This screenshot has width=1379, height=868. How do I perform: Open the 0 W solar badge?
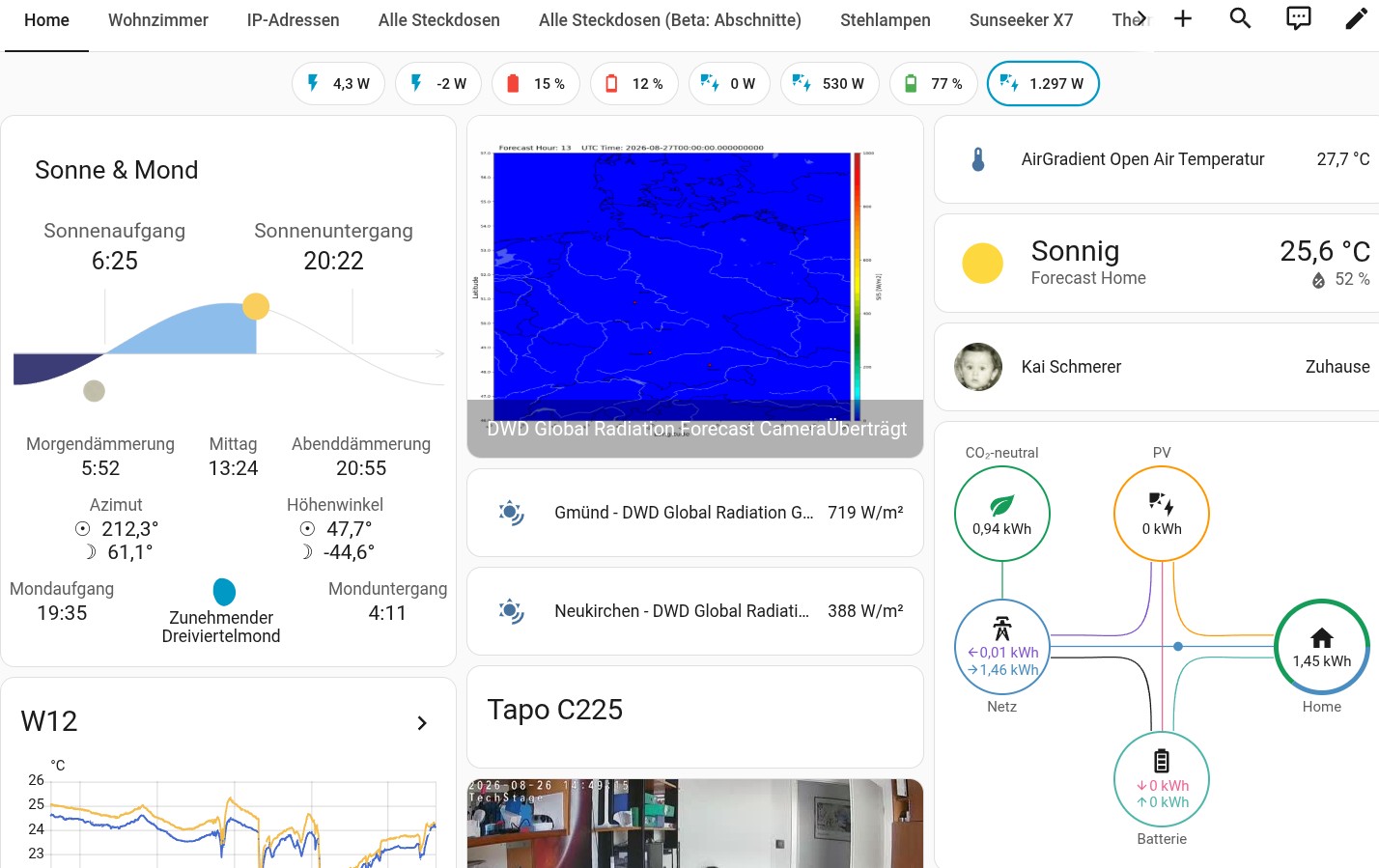coord(729,83)
